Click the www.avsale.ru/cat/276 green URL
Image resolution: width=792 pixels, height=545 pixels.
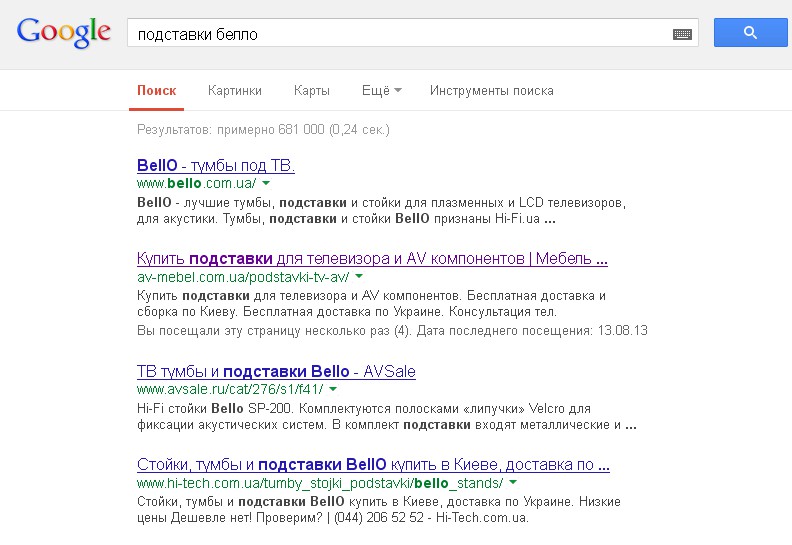click(x=230, y=390)
